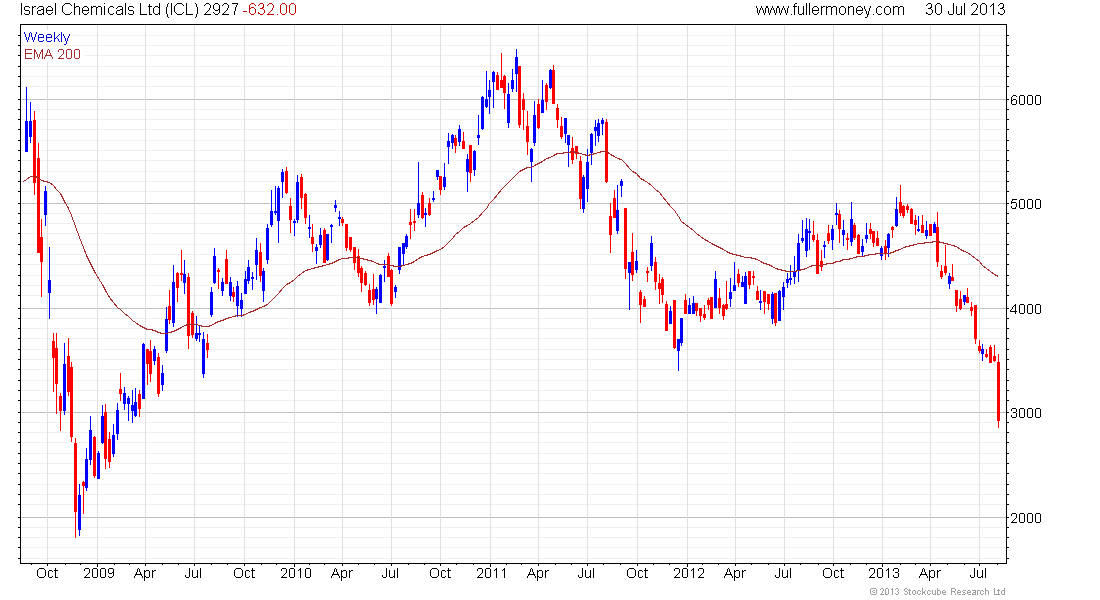Click the 2012 year axis label
1100x600 pixels.
[x=688, y=573]
